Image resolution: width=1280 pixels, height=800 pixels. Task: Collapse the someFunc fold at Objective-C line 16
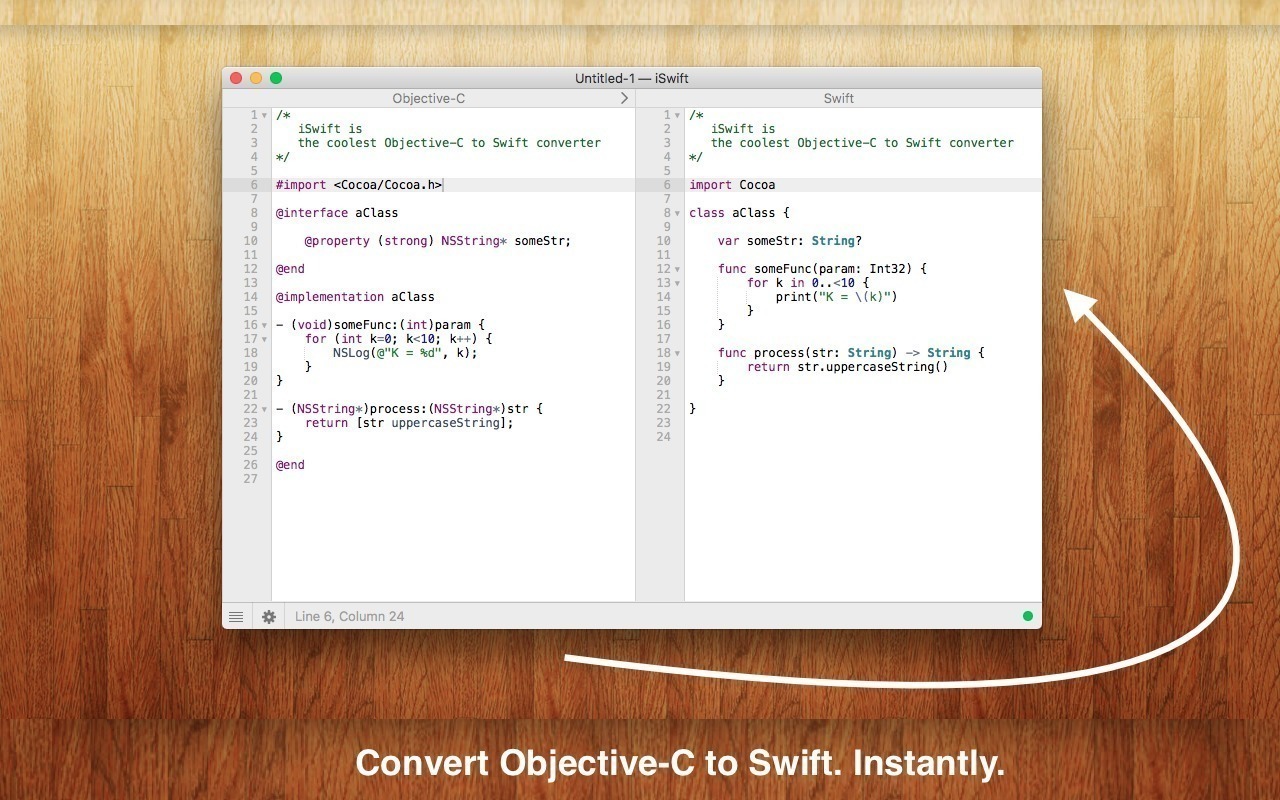tap(264, 326)
